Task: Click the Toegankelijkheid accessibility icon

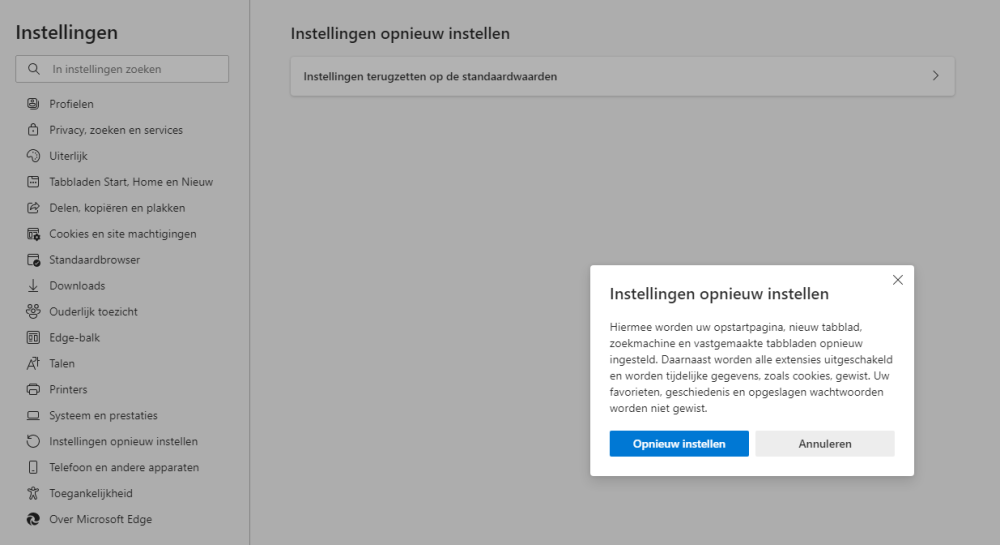Action: point(33,494)
